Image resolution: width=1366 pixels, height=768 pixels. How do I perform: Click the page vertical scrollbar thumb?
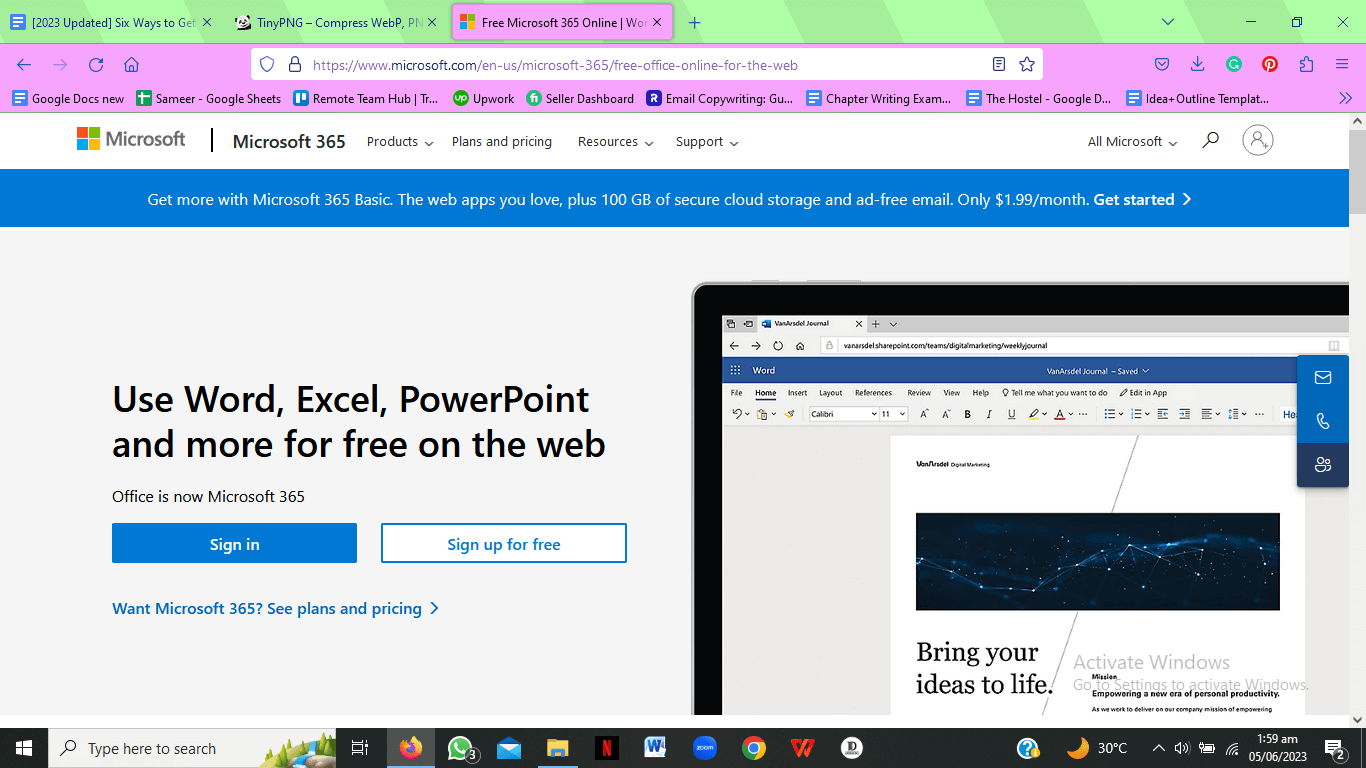(x=1357, y=171)
